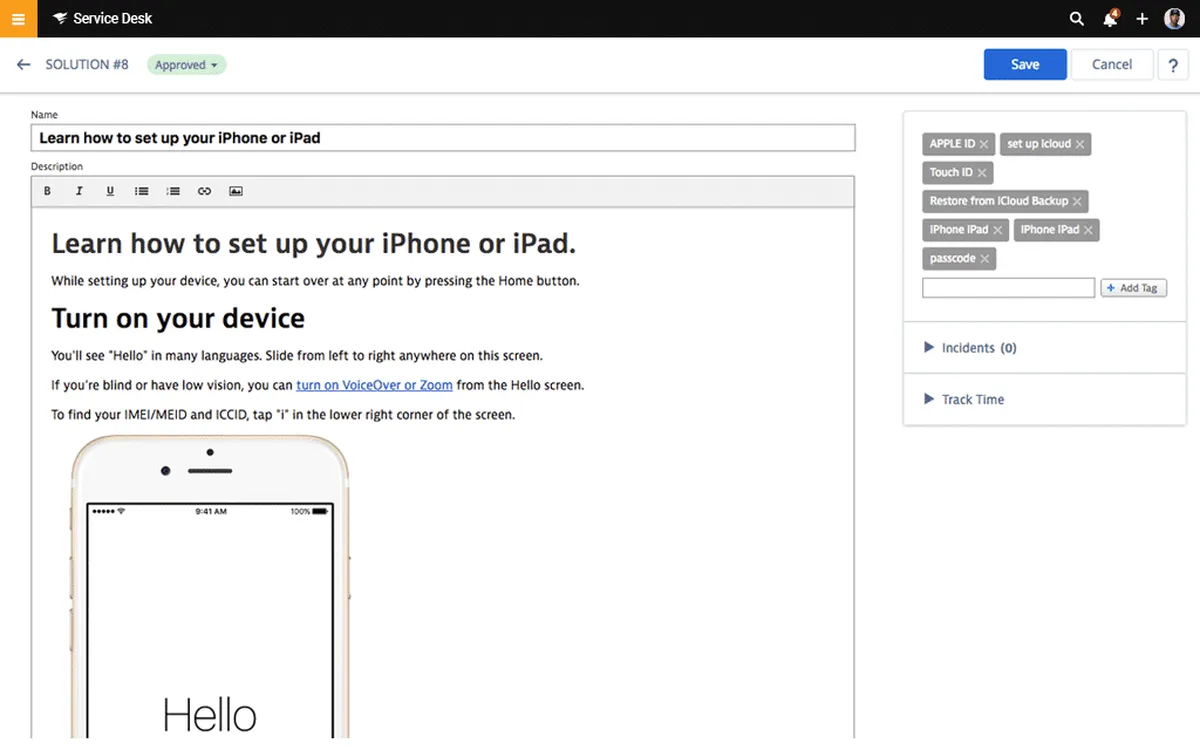This screenshot has height=750, width=1200.
Task: Insert an image with the picture icon
Action: coord(236,191)
